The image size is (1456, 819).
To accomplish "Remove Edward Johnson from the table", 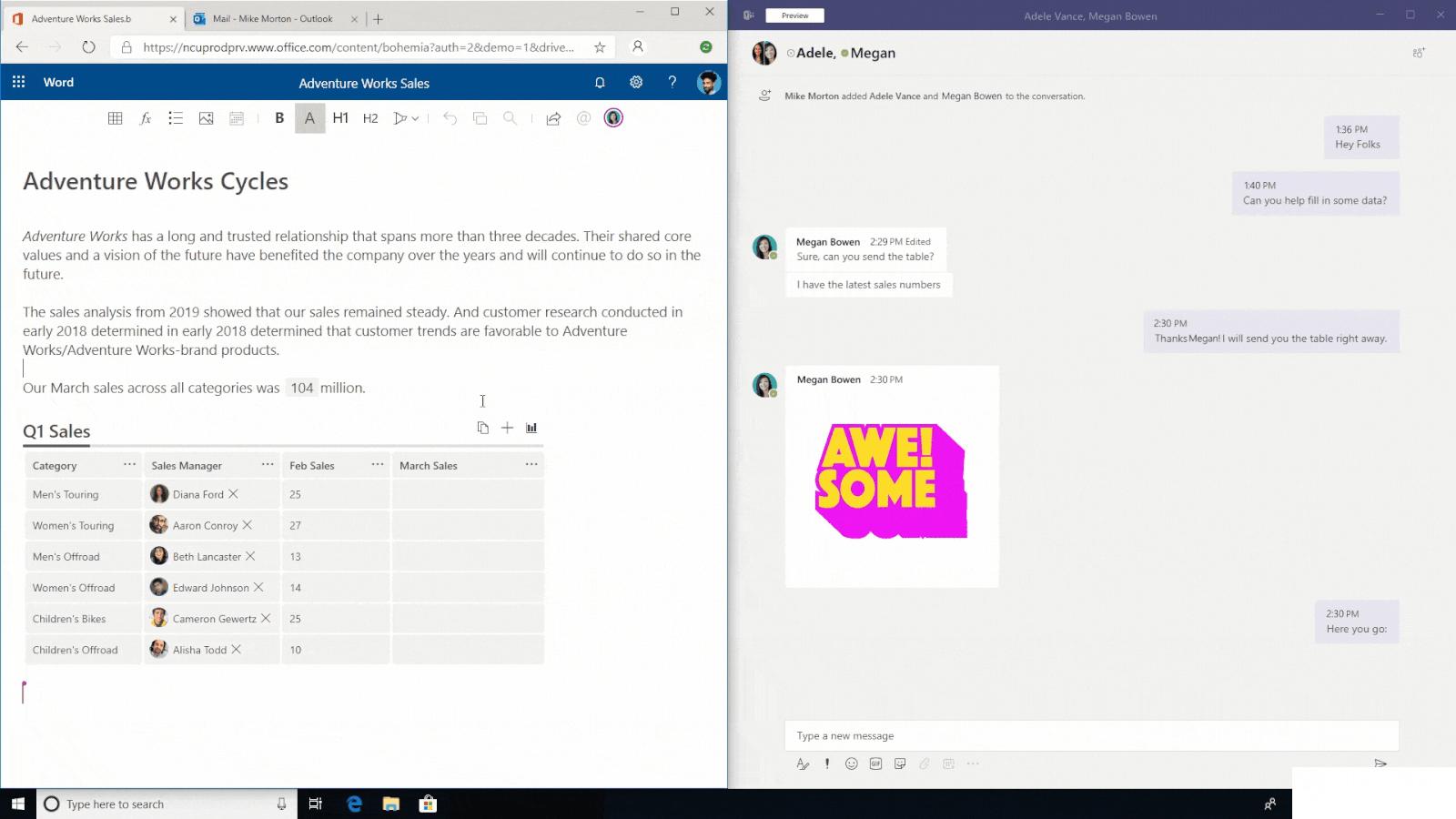I will (x=258, y=587).
